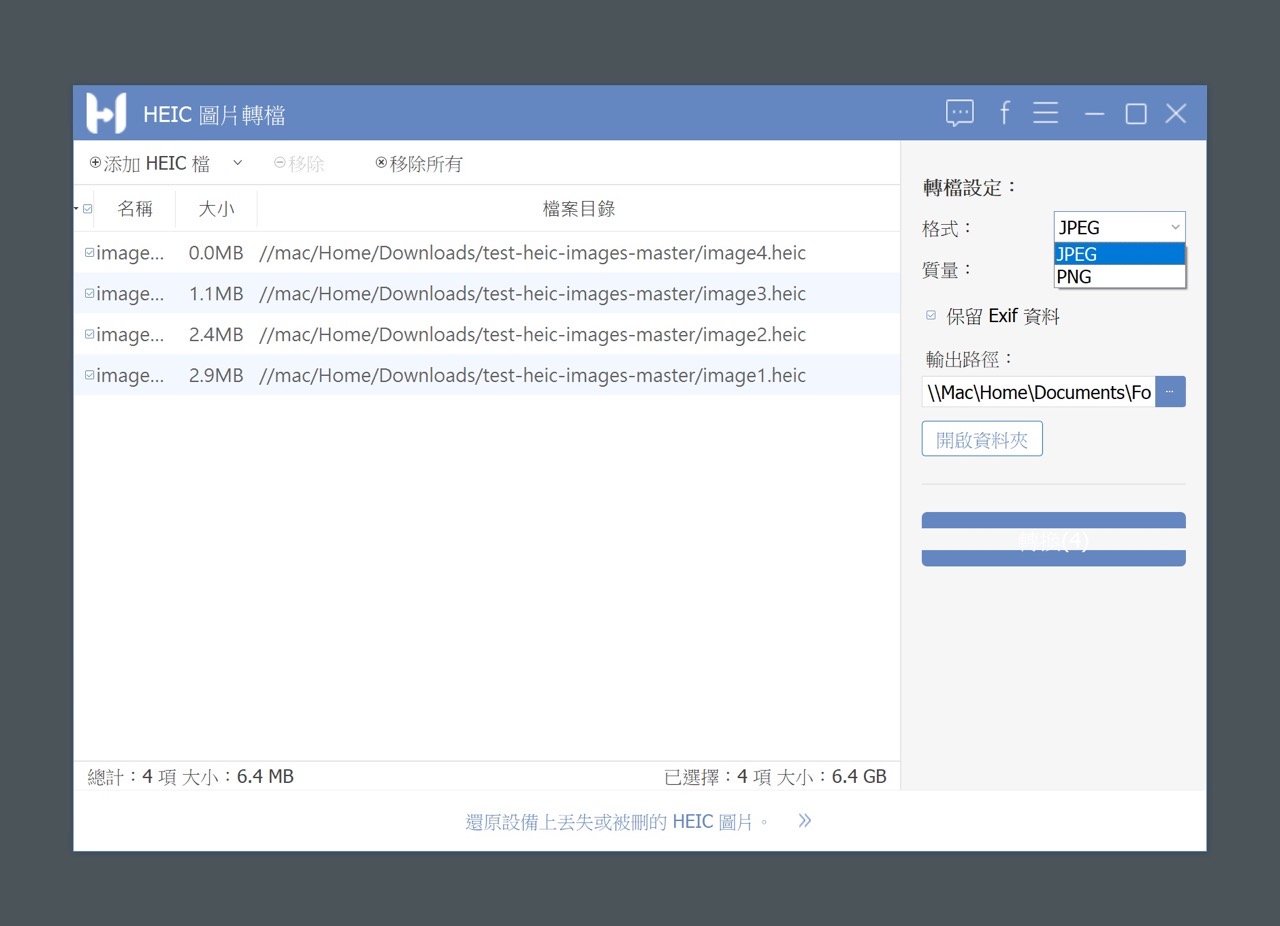Image resolution: width=1280 pixels, height=926 pixels.
Task: Select JPEG in the format list
Action: click(x=1120, y=254)
